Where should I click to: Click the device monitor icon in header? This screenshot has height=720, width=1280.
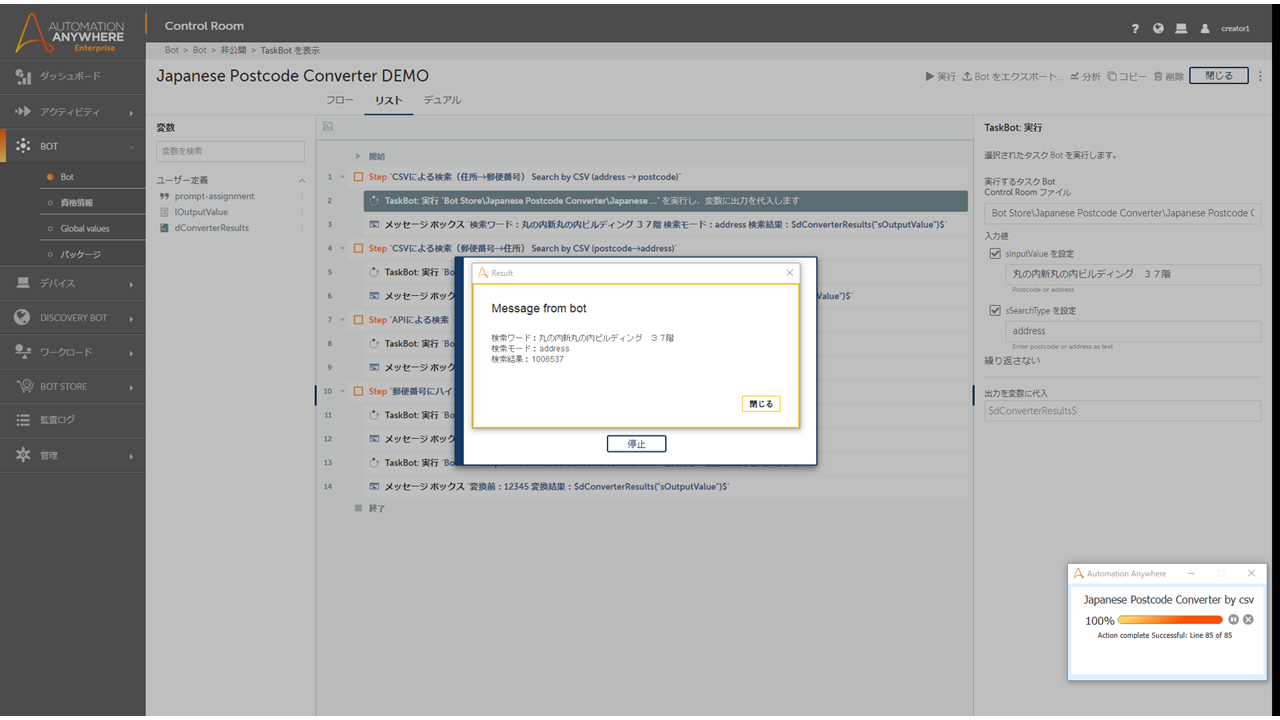pyautogui.click(x=1181, y=29)
